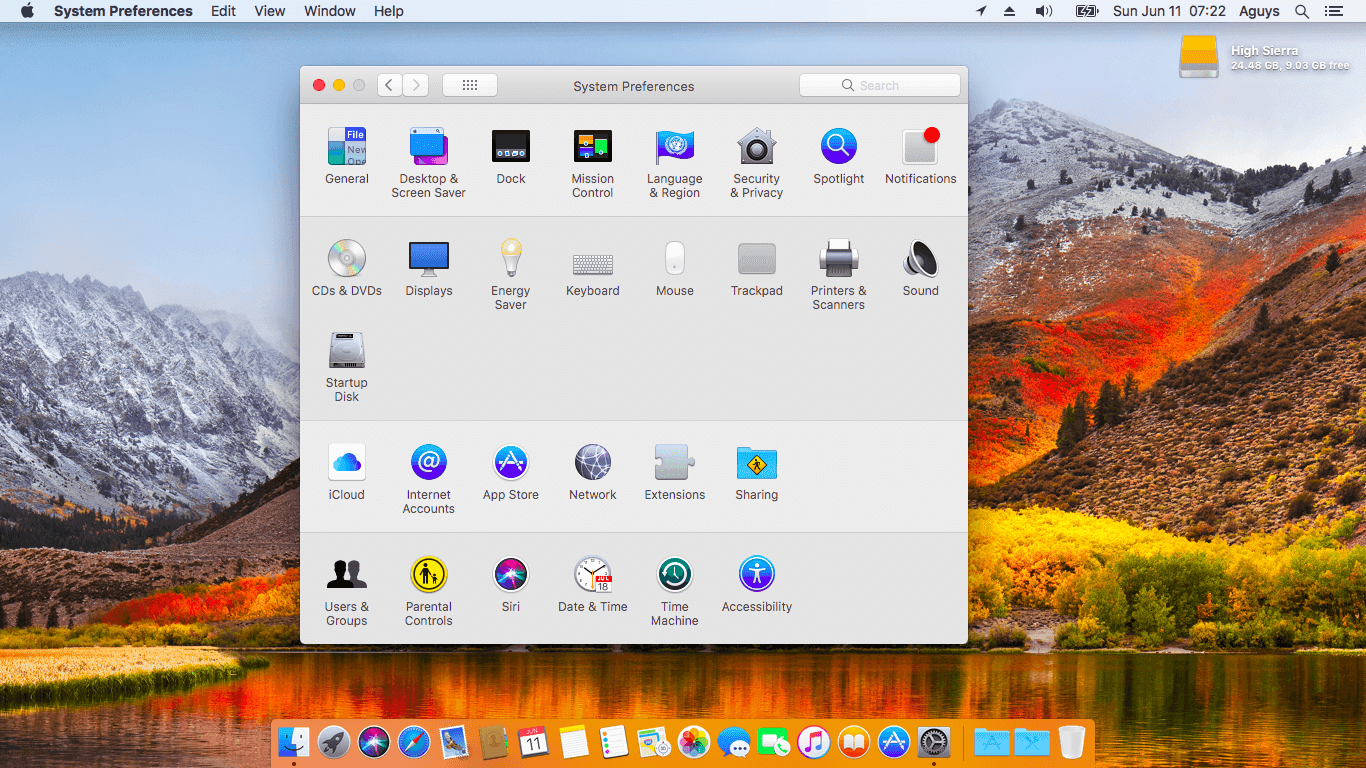Select the High Sierra disk on desktop

click(x=1199, y=57)
